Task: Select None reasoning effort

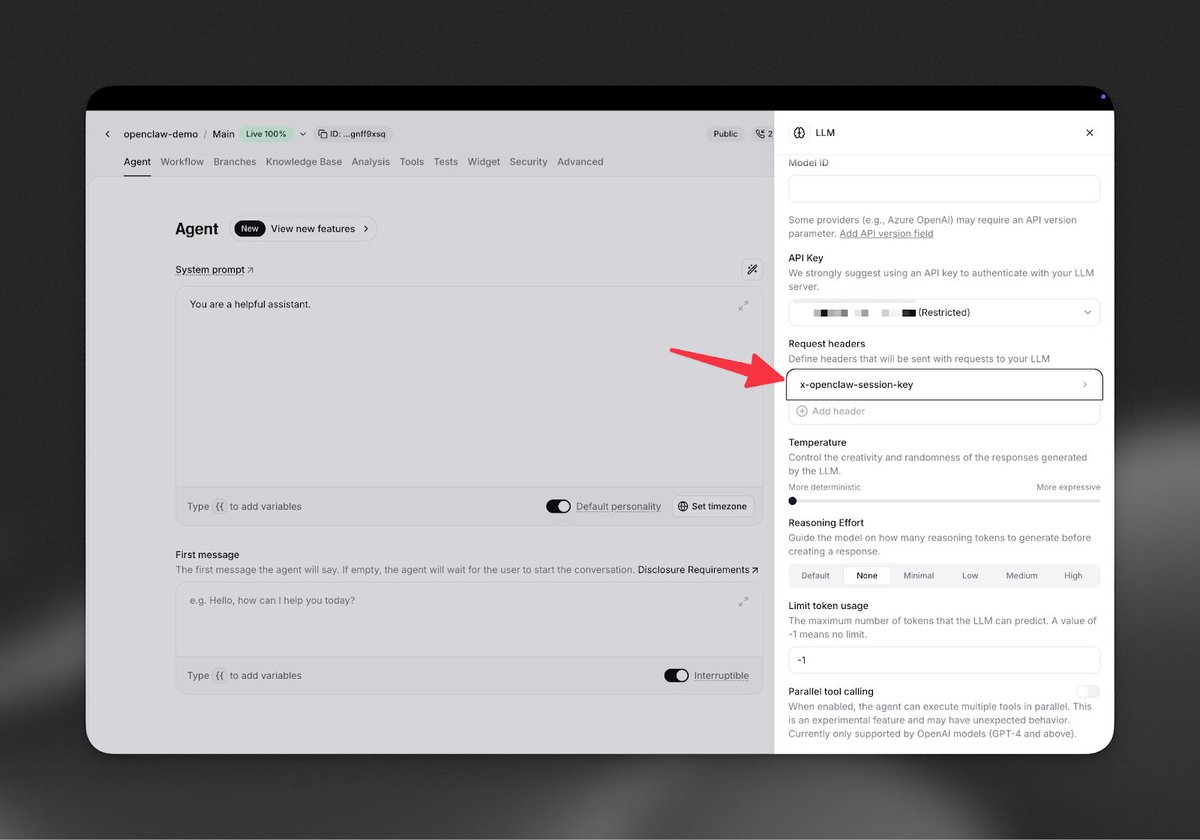Action: [x=867, y=576]
